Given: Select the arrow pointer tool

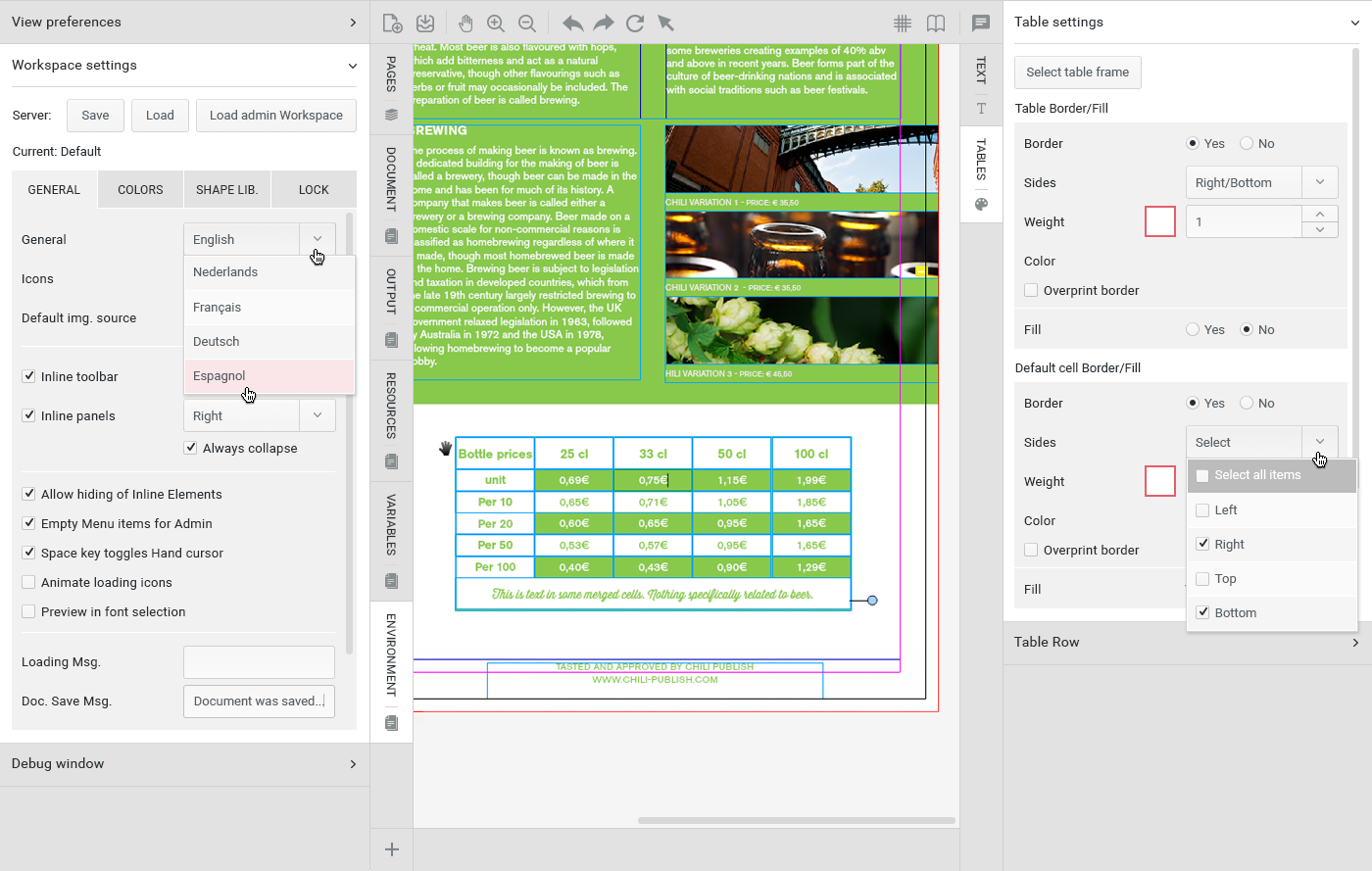Looking at the screenshot, I should click(x=665, y=23).
